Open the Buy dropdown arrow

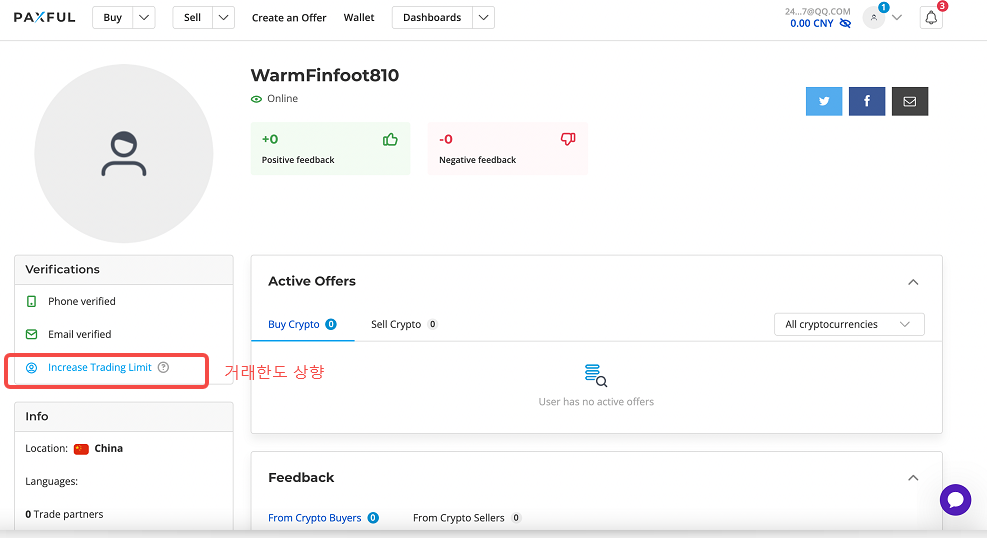point(144,18)
